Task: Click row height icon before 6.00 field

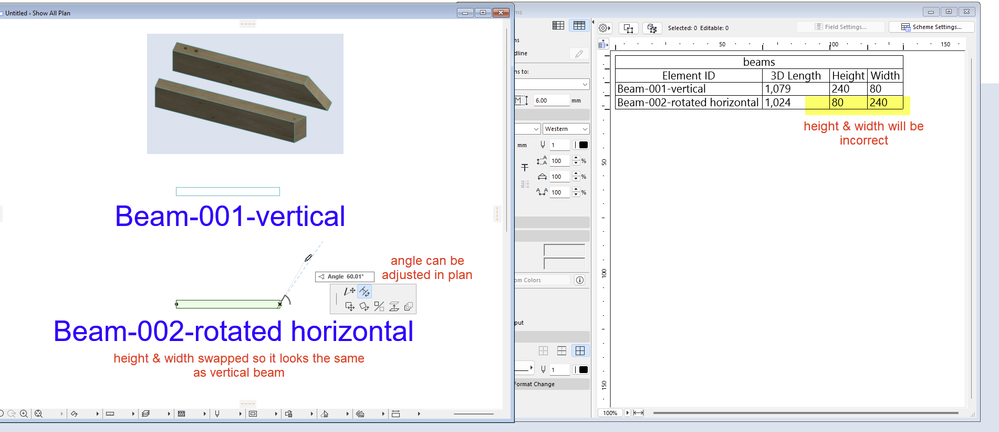Action: [x=521, y=100]
